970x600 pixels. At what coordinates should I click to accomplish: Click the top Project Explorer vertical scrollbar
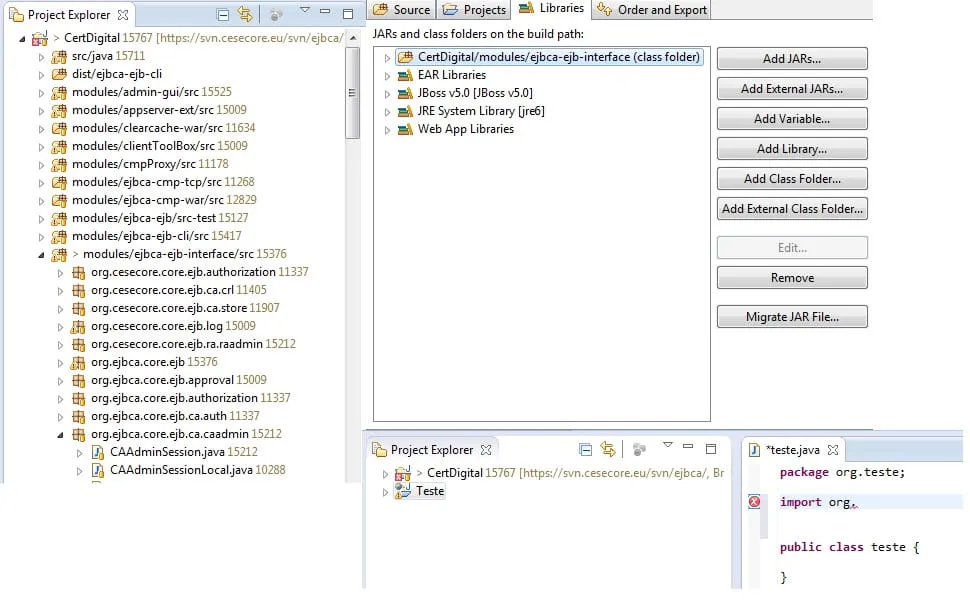[353, 93]
